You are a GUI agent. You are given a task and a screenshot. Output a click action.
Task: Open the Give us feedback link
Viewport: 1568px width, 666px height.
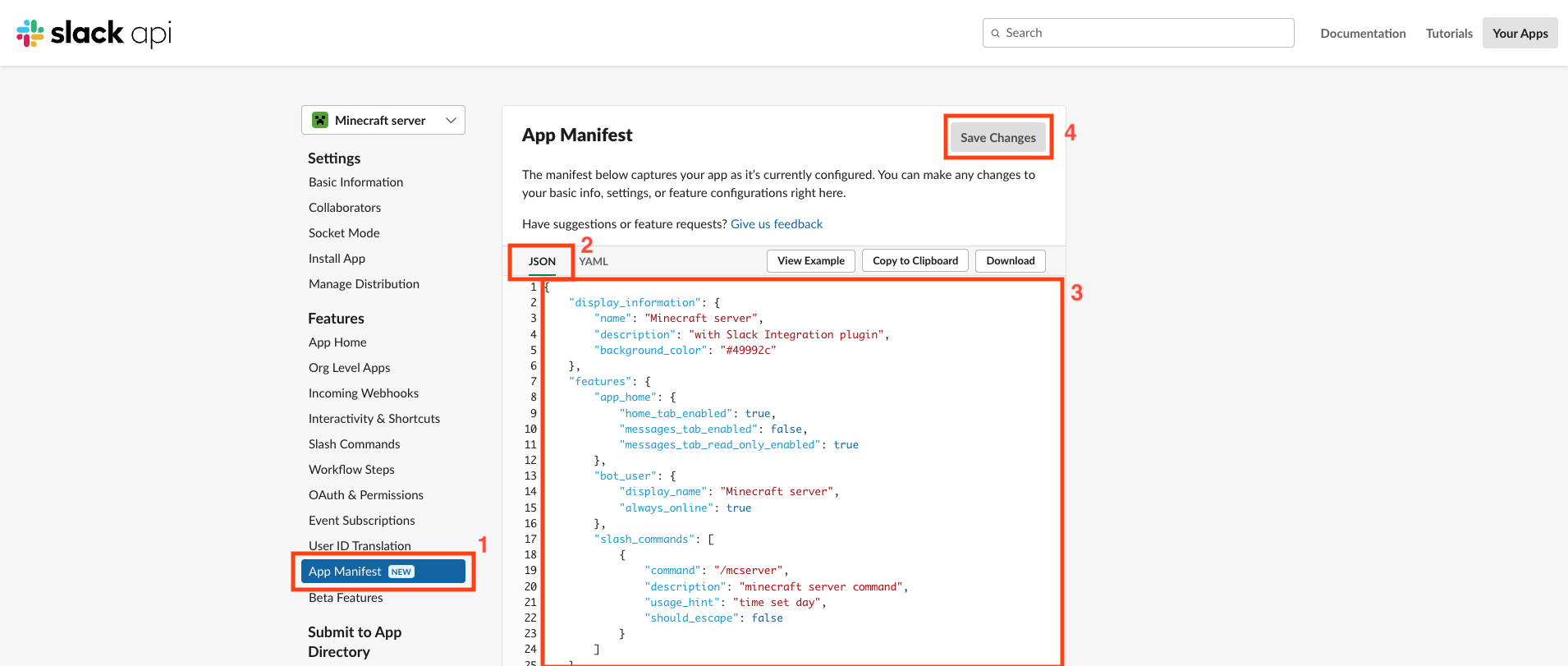(777, 224)
